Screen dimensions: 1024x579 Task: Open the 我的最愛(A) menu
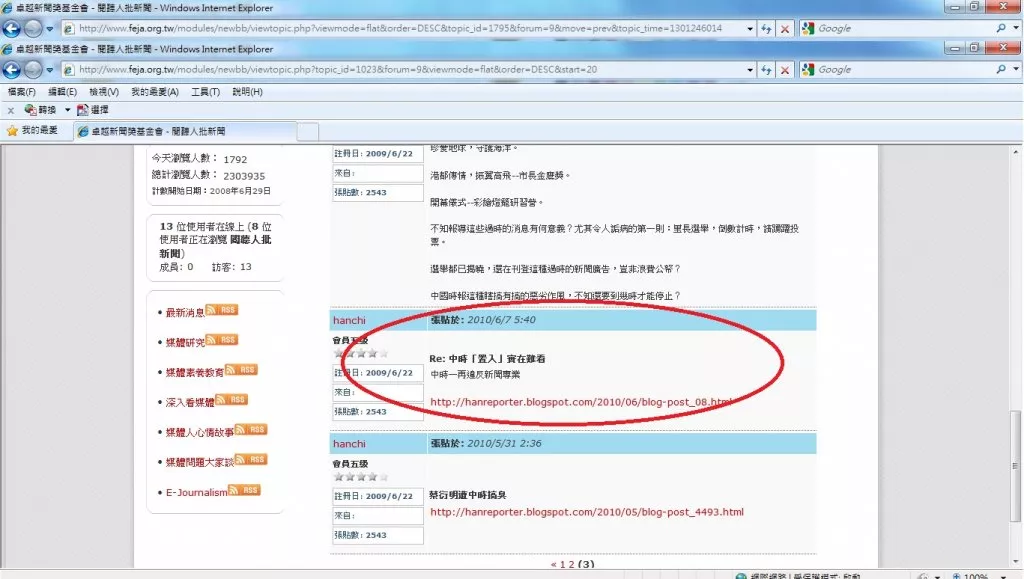155,92
